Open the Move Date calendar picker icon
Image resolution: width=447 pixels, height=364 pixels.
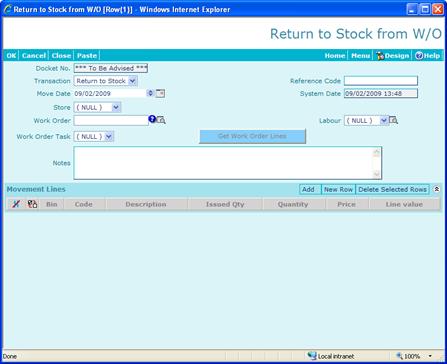pyautogui.click(x=161, y=94)
